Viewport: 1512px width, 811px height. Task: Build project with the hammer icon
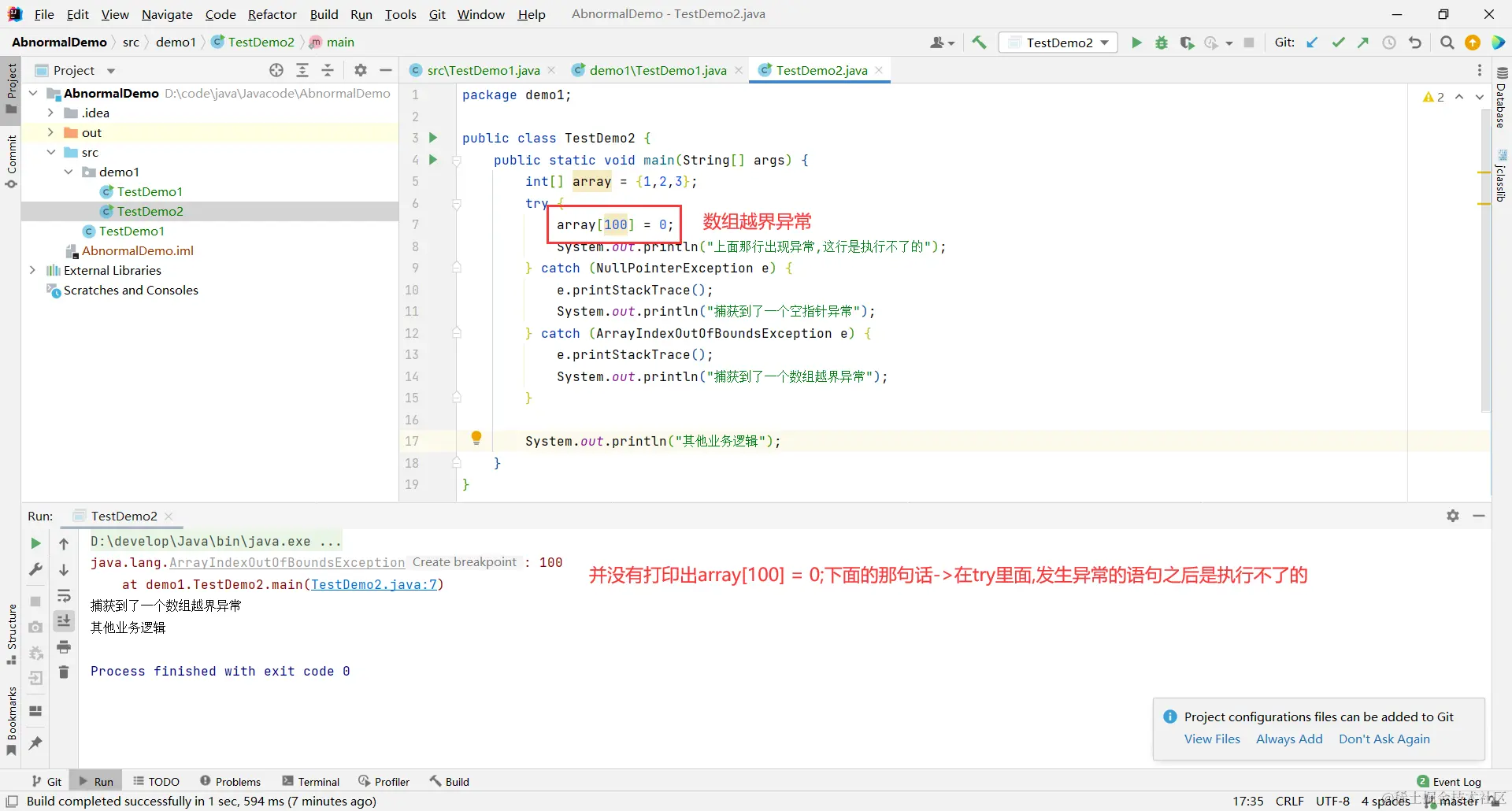[x=979, y=43]
